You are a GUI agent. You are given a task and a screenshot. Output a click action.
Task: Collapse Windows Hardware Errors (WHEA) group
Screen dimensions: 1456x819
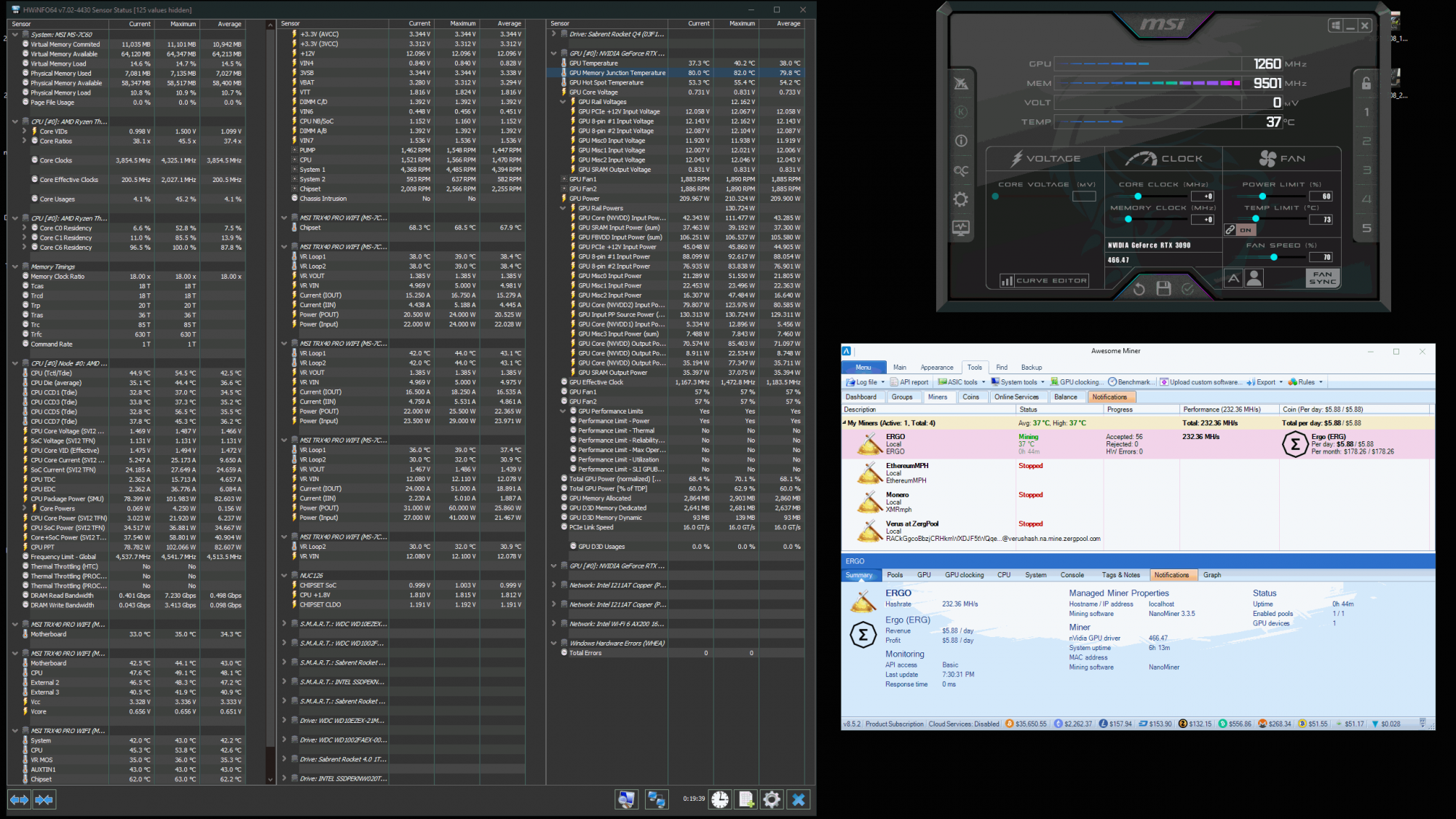click(x=553, y=643)
